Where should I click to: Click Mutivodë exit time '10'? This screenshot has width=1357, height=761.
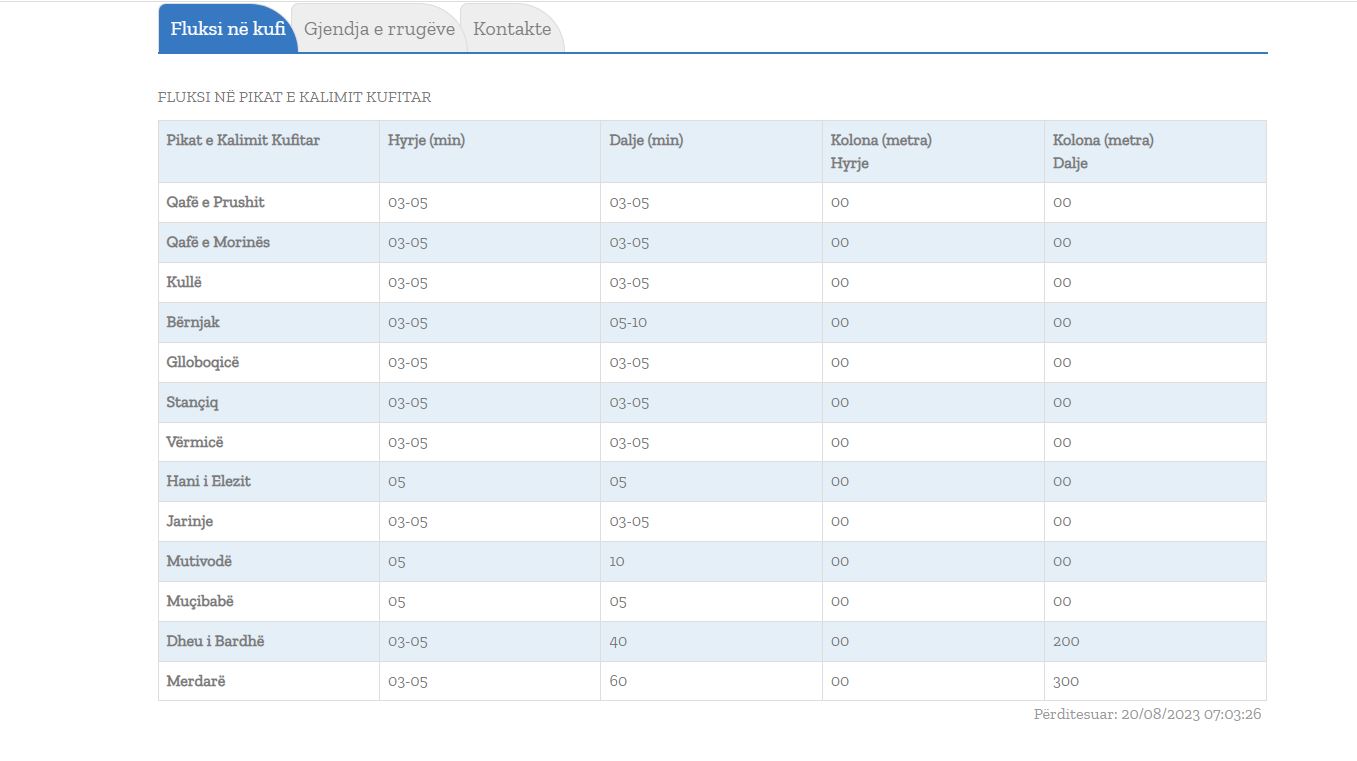pyautogui.click(x=617, y=561)
